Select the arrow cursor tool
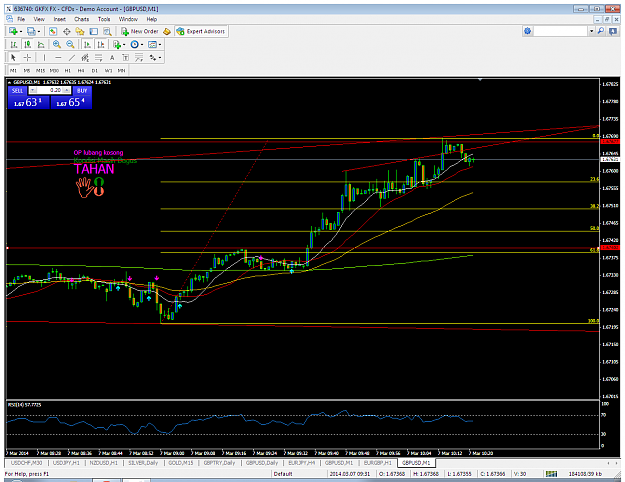Viewport: 625px width, 482px height. coord(13,58)
